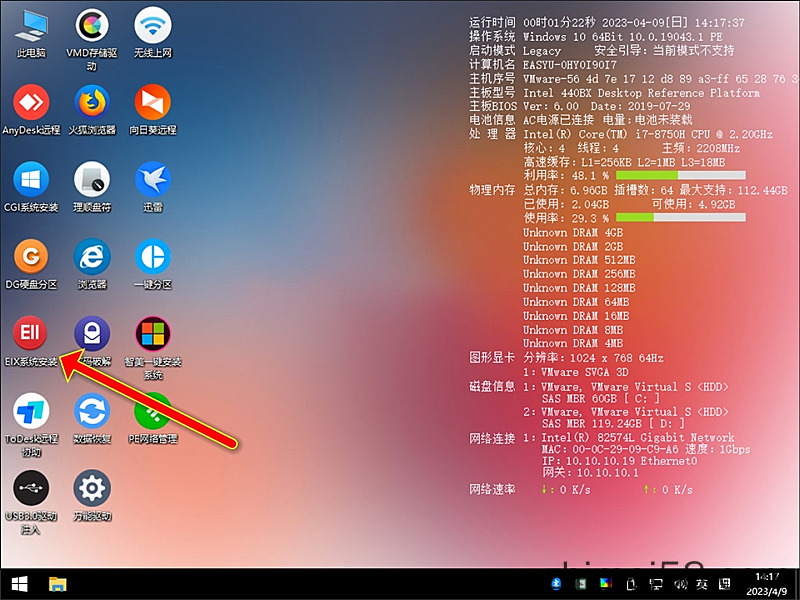Launch 一键分区 partition shortcut
800x600 pixels.
tap(153, 264)
